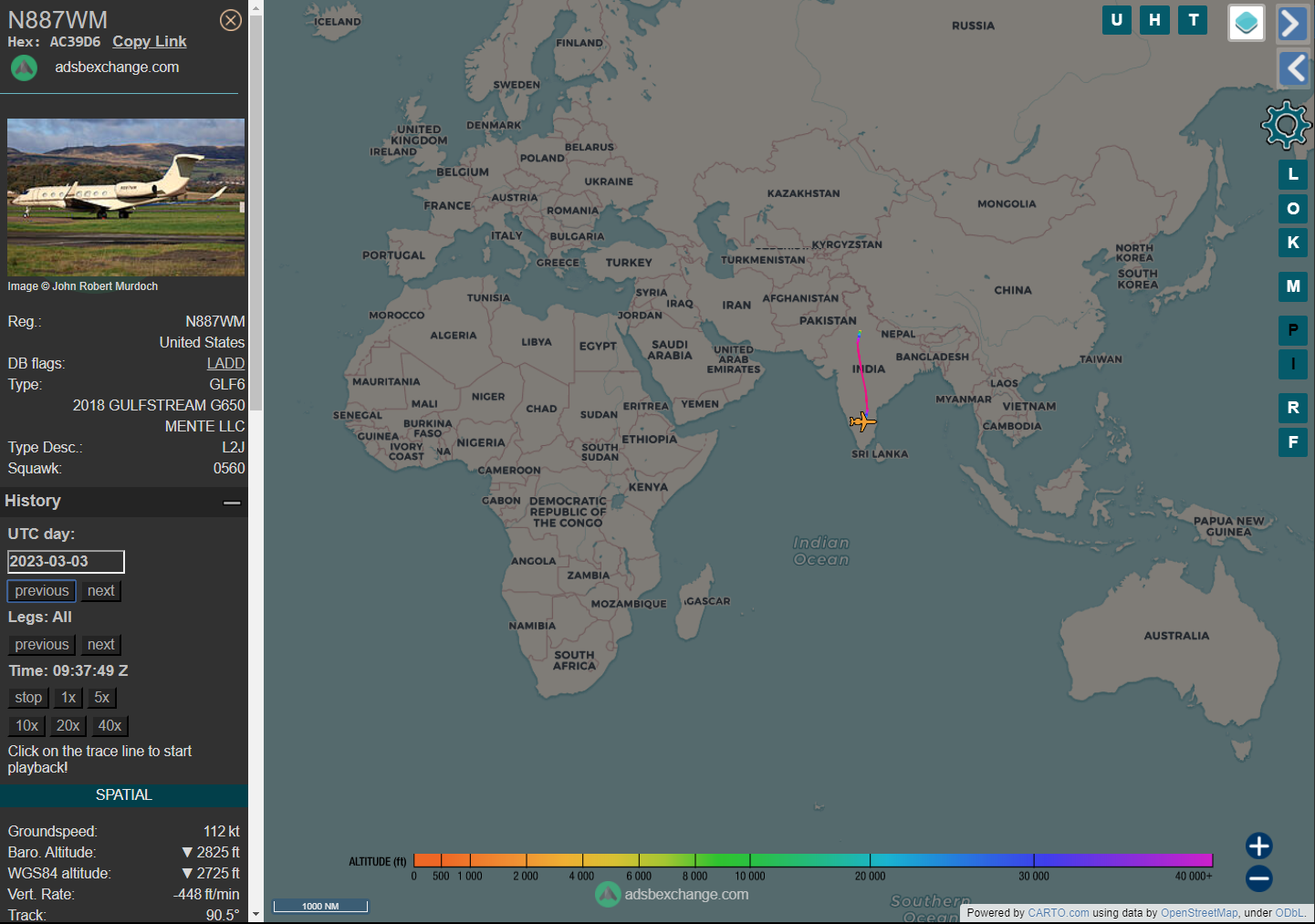The image size is (1315, 924).
Task: Toggle the M map button
Action: tap(1293, 286)
